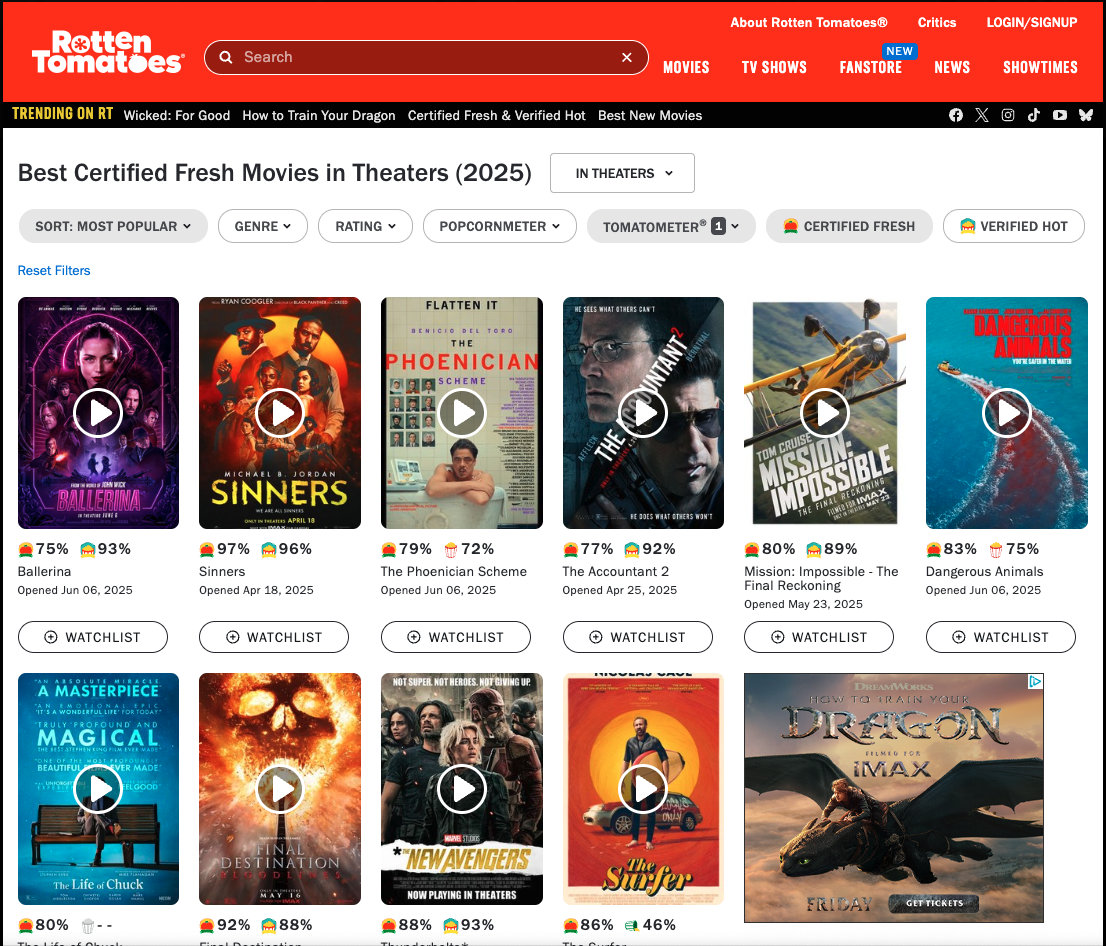The image size is (1106, 946).
Task: Add Mission: Impossible to watchlist
Action: pos(819,637)
